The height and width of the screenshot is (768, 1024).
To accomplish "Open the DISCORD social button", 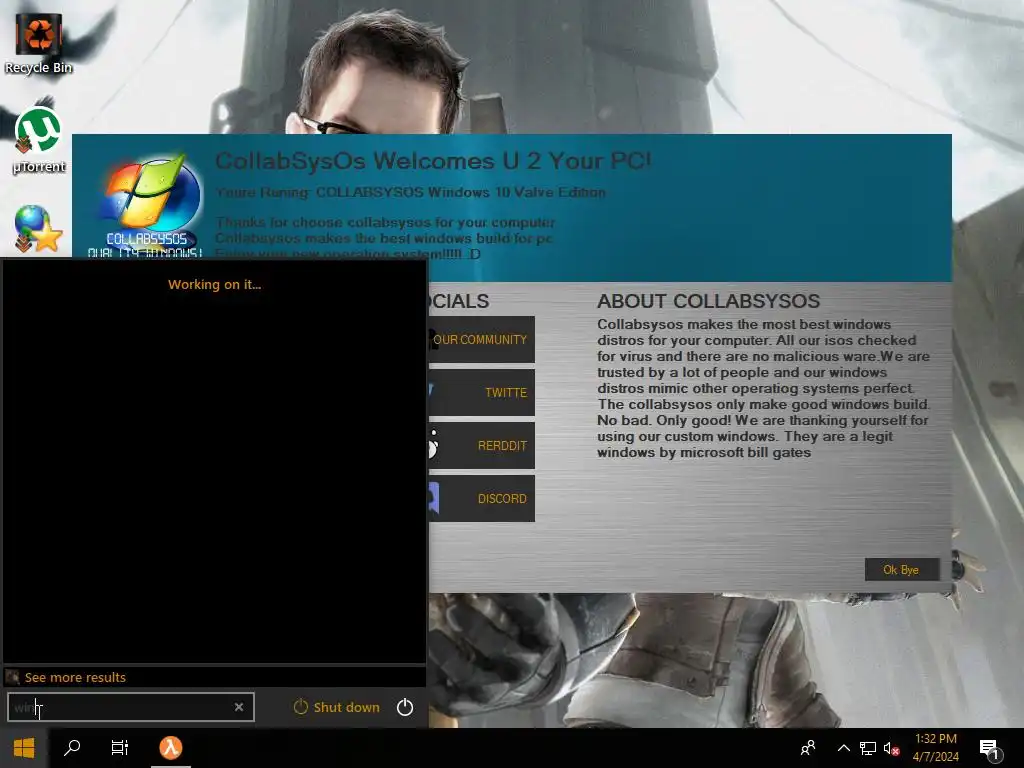I will (x=481, y=498).
